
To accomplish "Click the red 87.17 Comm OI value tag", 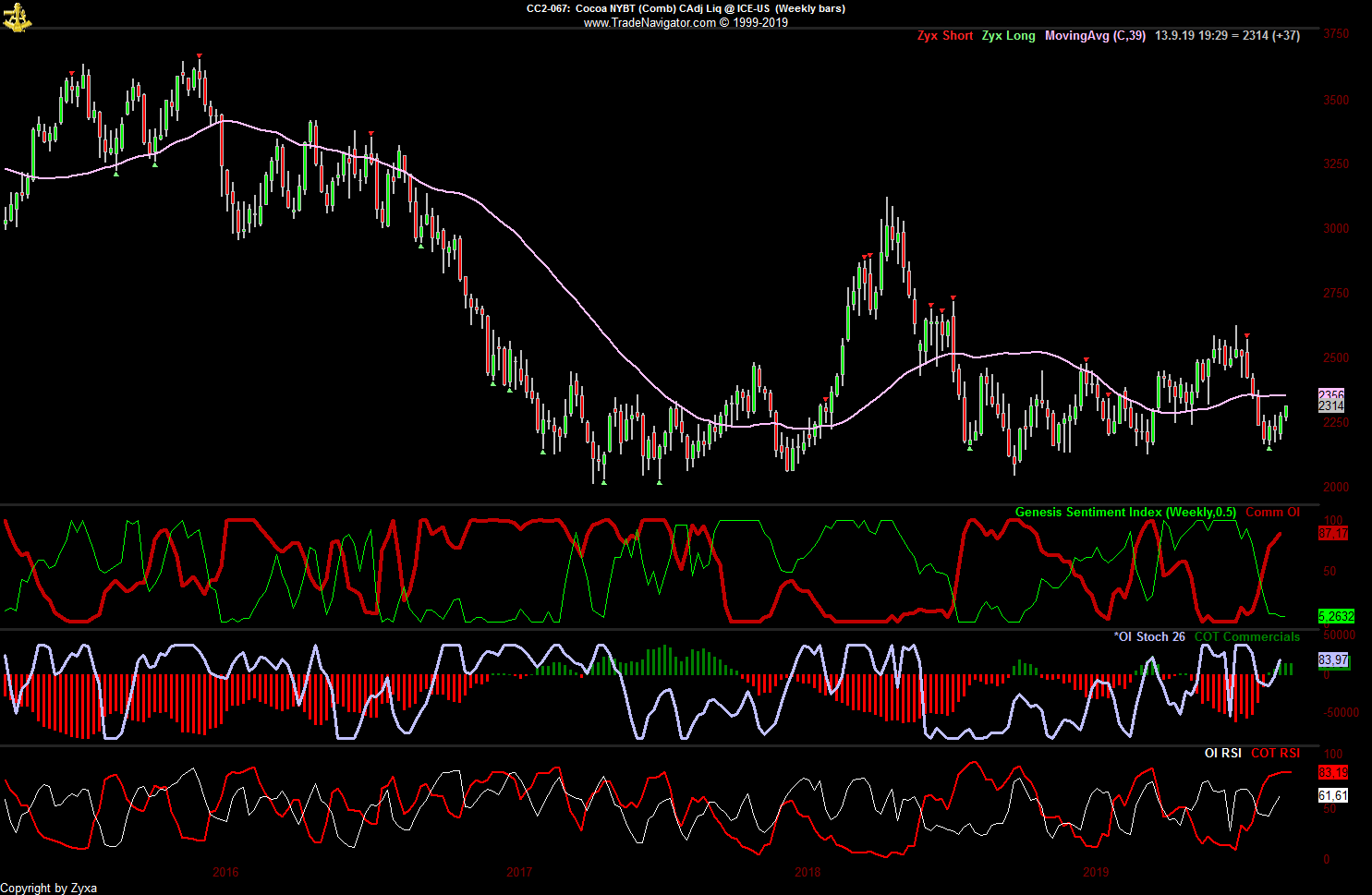I will point(1333,534).
